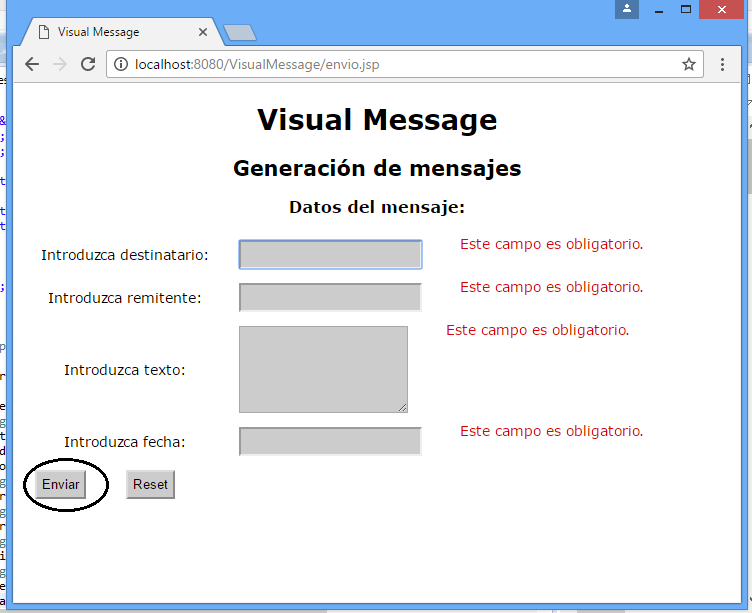This screenshot has width=752, height=613.
Task: Submit the form with Enviar
Action: [60, 484]
